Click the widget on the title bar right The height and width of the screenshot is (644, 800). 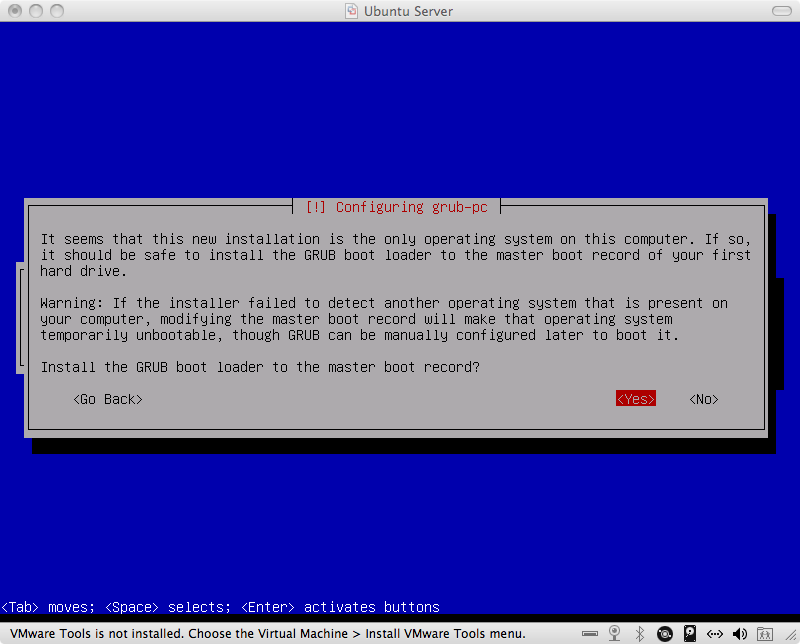pyautogui.click(x=780, y=10)
